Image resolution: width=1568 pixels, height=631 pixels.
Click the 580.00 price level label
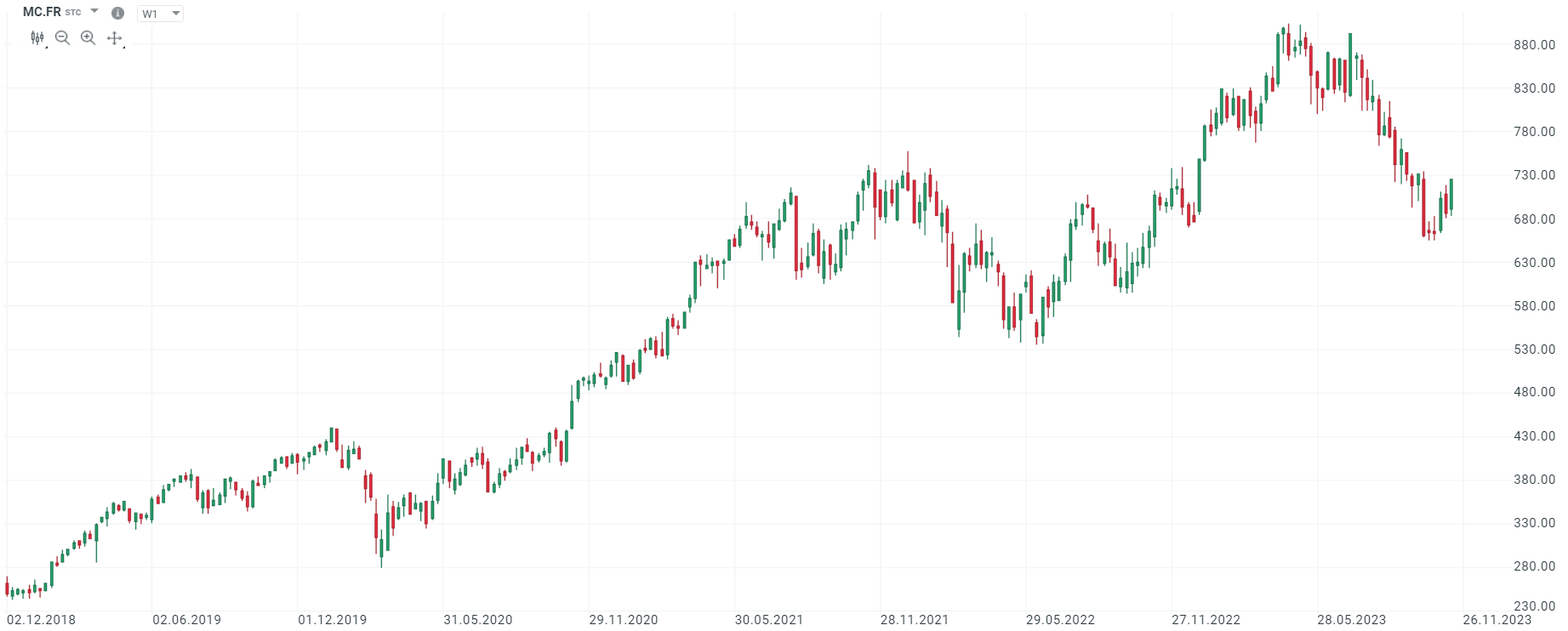pyautogui.click(x=1534, y=306)
